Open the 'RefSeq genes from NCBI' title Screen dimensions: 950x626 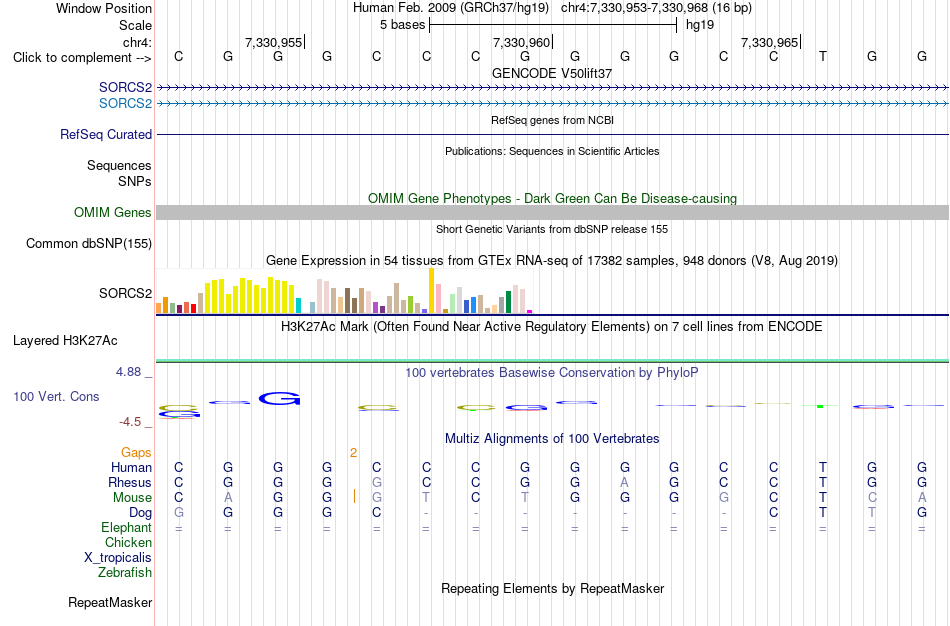pyautogui.click(x=552, y=120)
